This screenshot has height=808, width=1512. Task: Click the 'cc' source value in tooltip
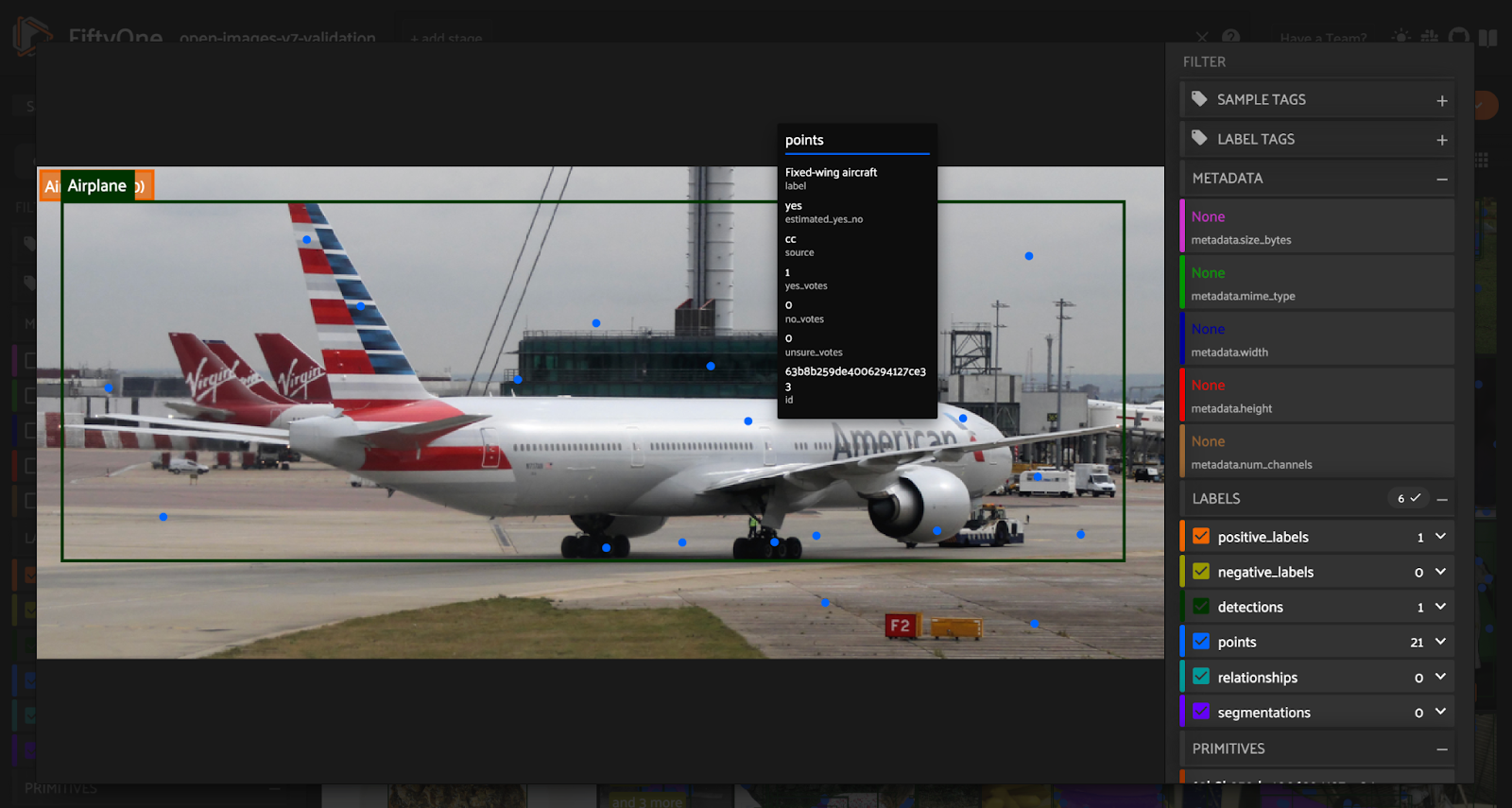click(790, 239)
